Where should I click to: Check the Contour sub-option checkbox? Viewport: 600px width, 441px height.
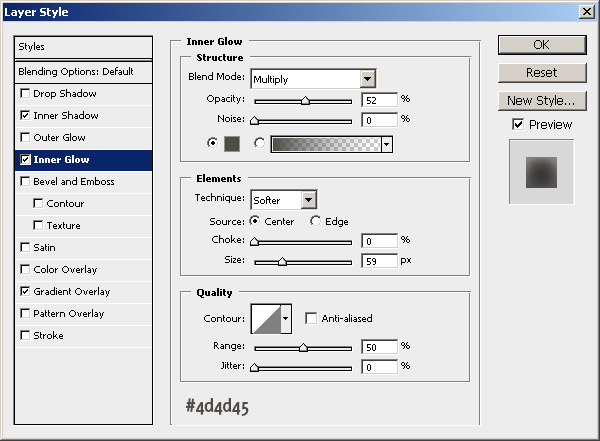(x=38, y=203)
